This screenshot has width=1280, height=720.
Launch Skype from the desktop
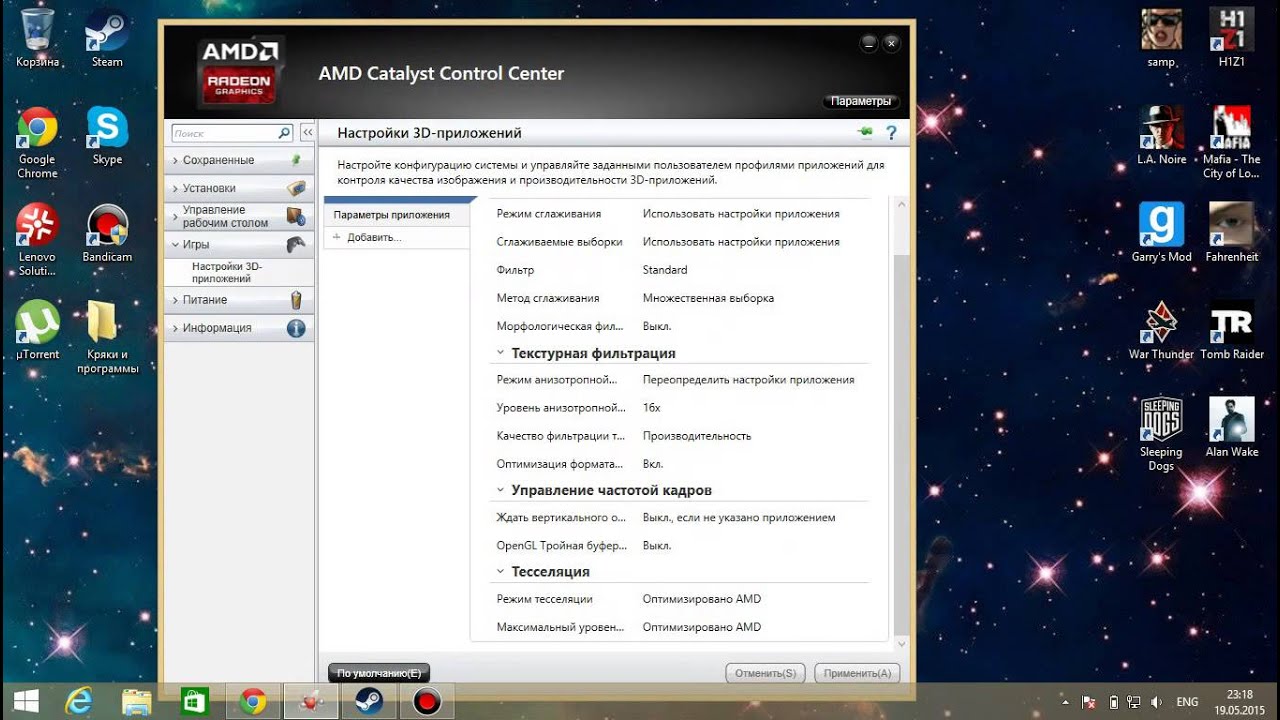pos(107,136)
